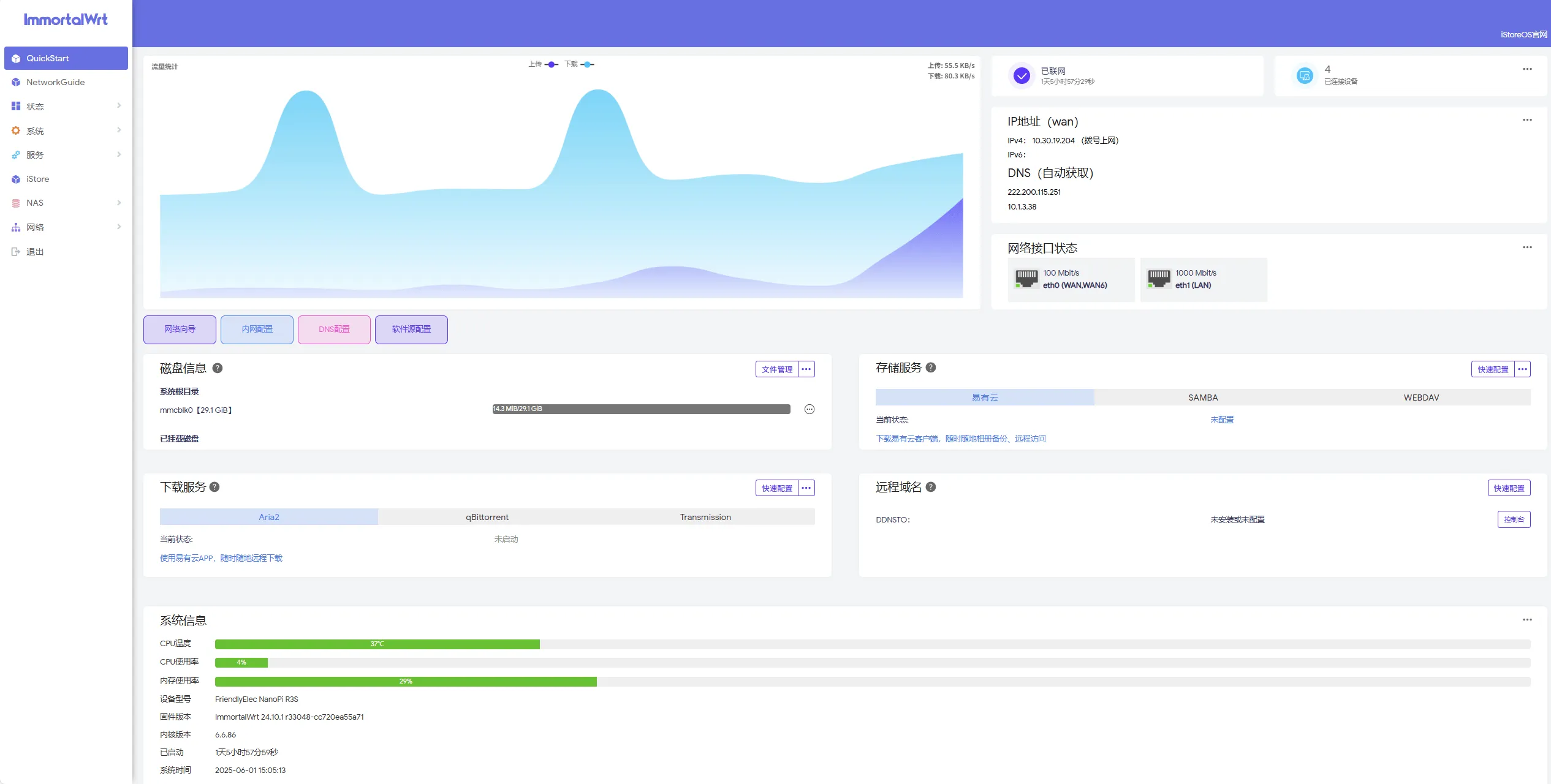Click the eth1 LAN port icon
1551x784 pixels.
click(1159, 279)
